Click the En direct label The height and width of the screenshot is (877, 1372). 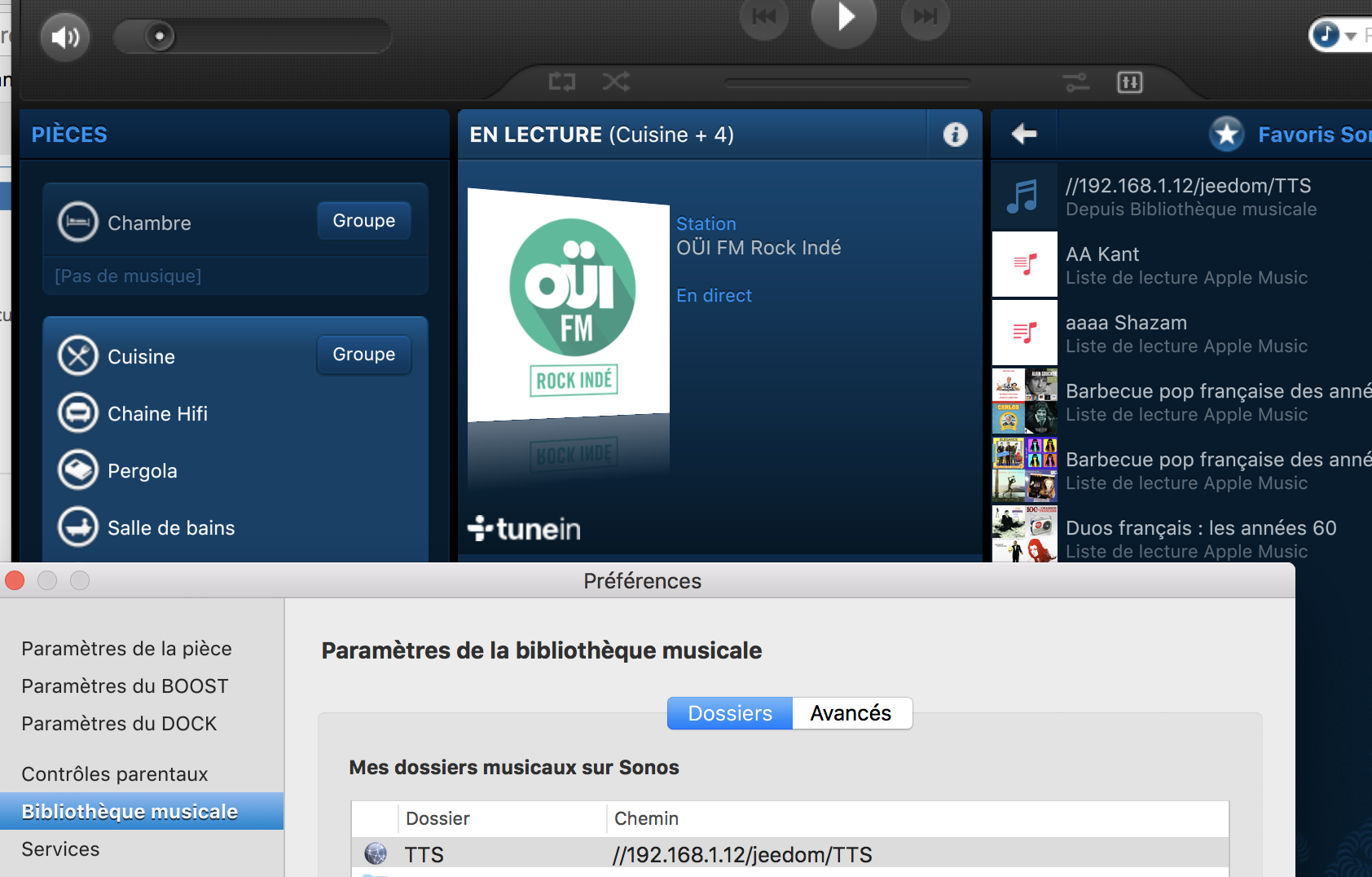pos(714,295)
